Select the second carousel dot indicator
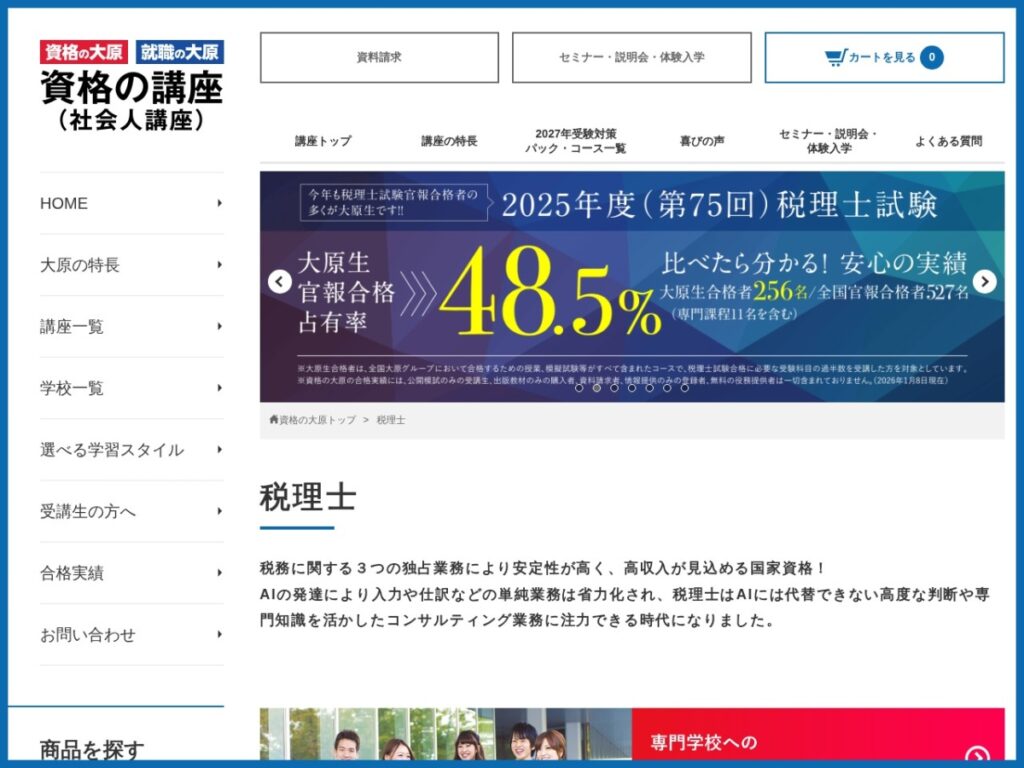 point(597,387)
